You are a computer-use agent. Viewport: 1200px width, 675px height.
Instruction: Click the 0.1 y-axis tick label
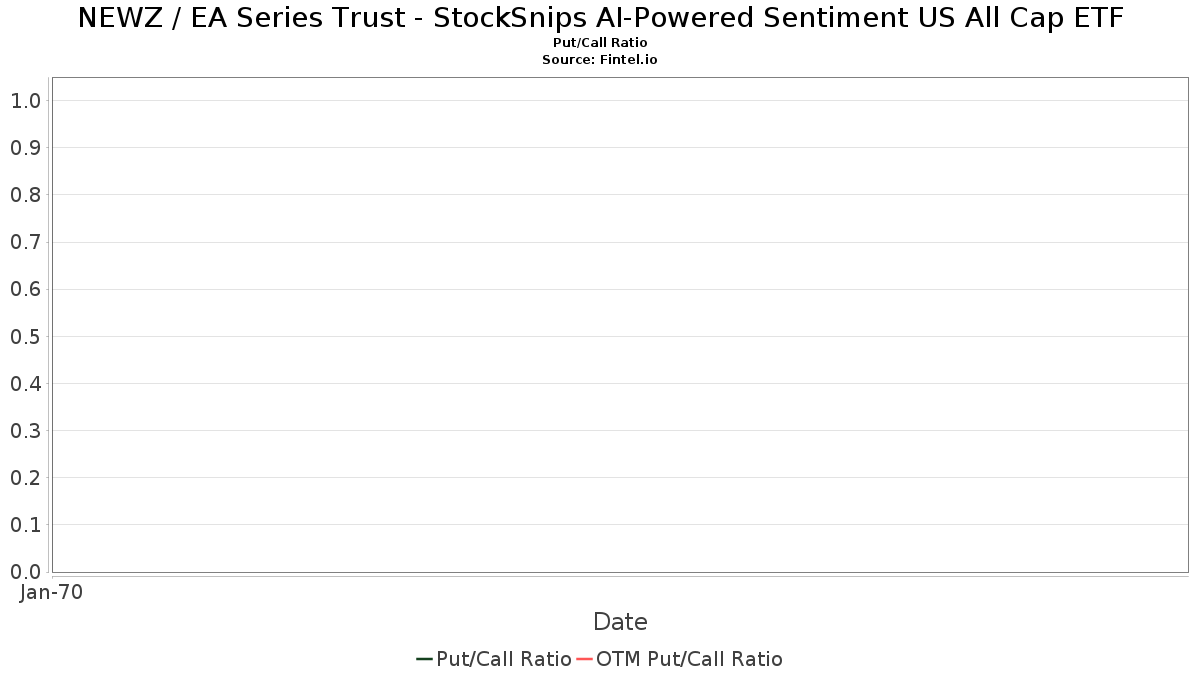tap(25, 525)
